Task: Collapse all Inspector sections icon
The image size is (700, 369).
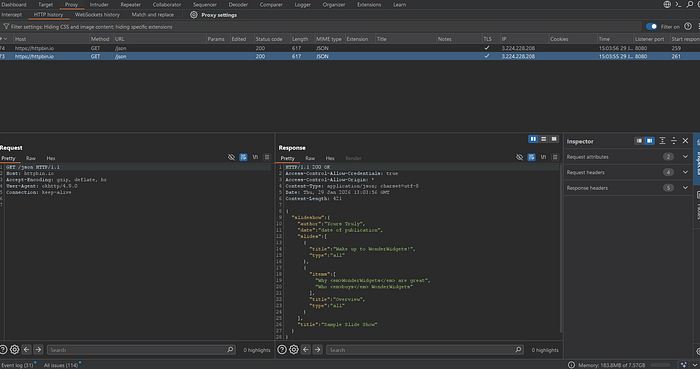Action: click(674, 141)
